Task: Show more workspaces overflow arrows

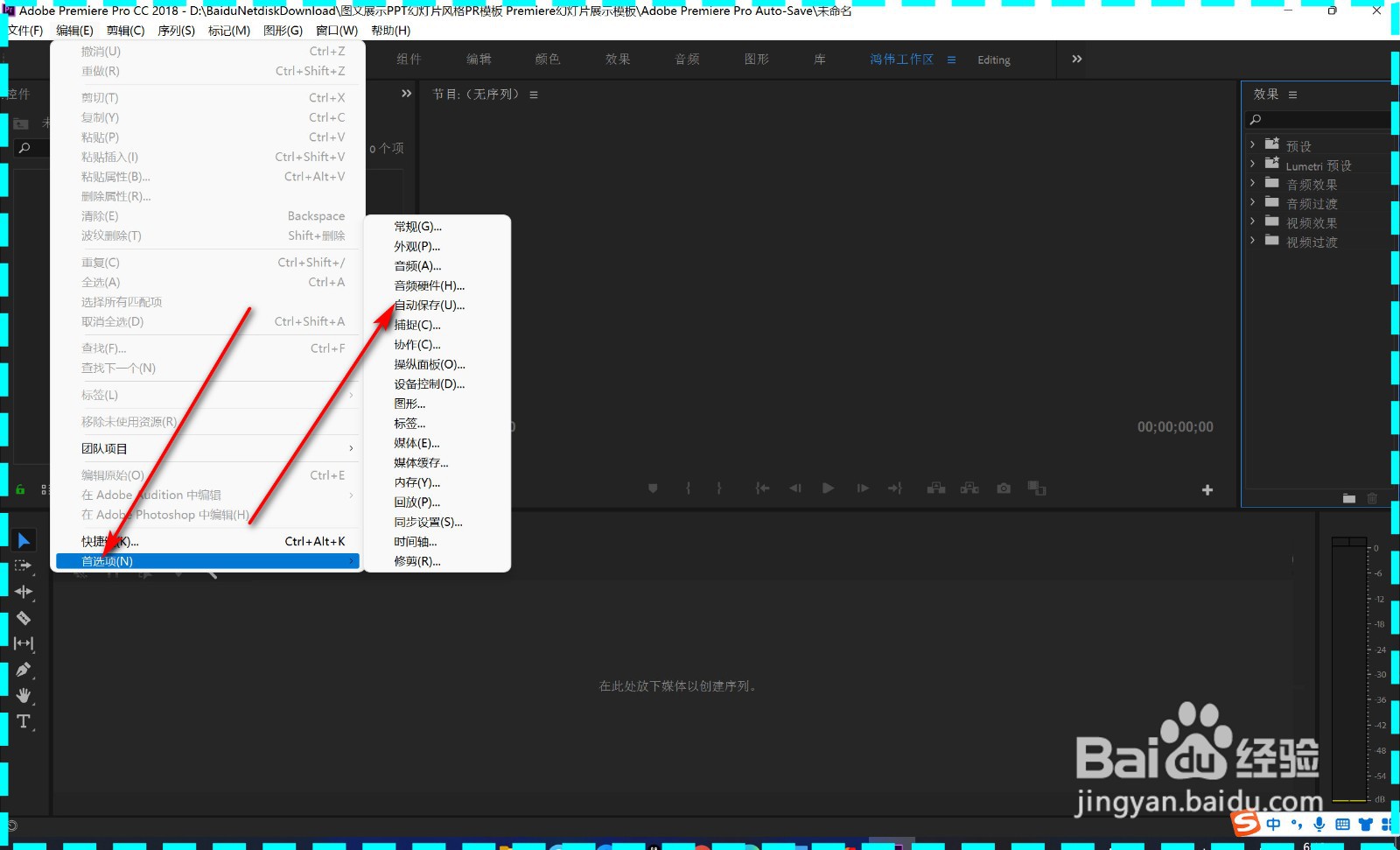Action: 1077,59
